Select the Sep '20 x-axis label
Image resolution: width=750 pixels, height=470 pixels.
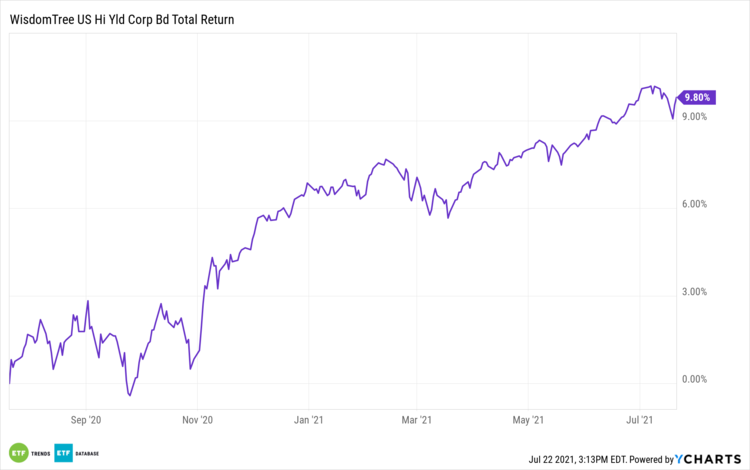click(x=88, y=420)
